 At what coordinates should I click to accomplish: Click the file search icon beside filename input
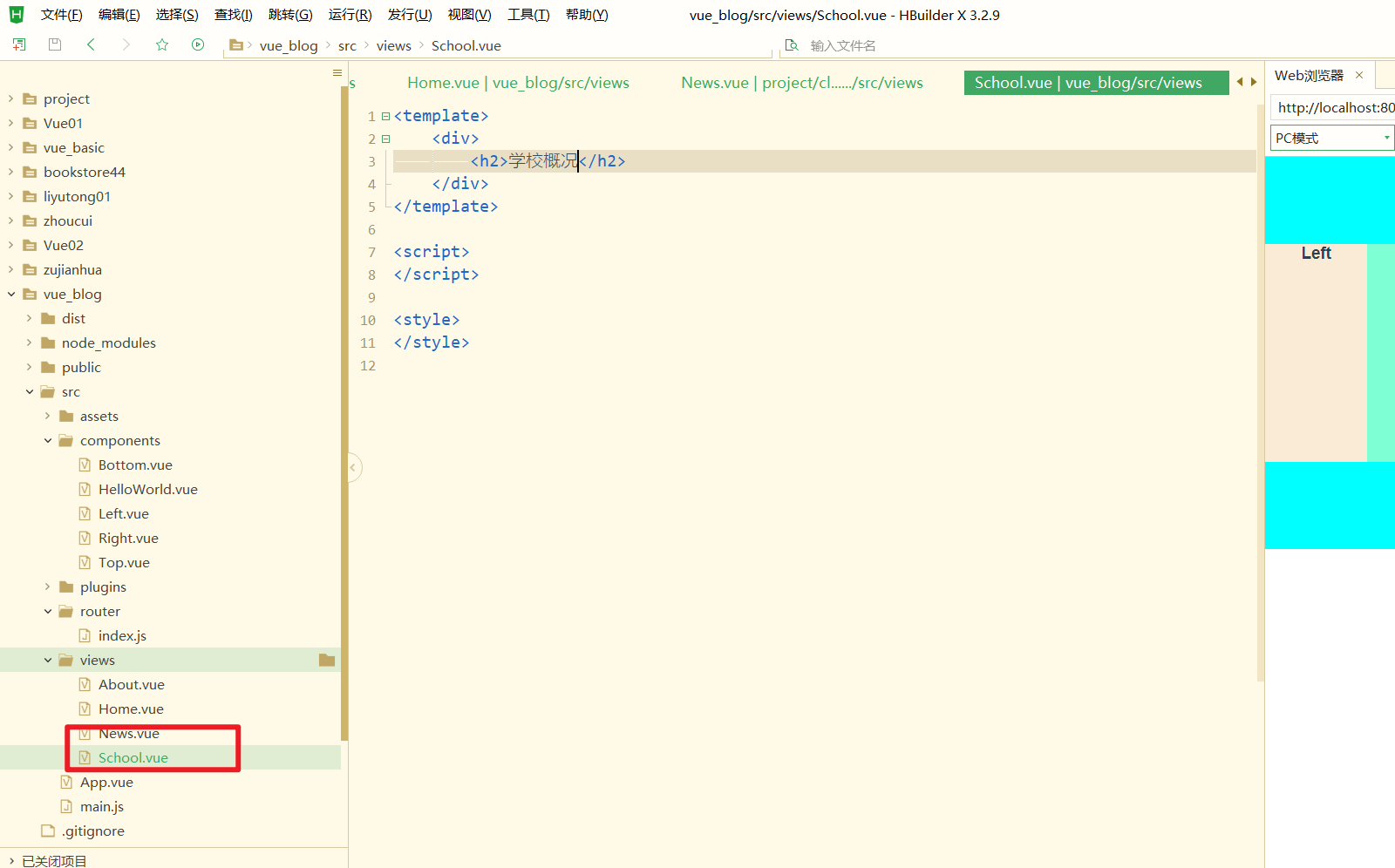point(792,45)
